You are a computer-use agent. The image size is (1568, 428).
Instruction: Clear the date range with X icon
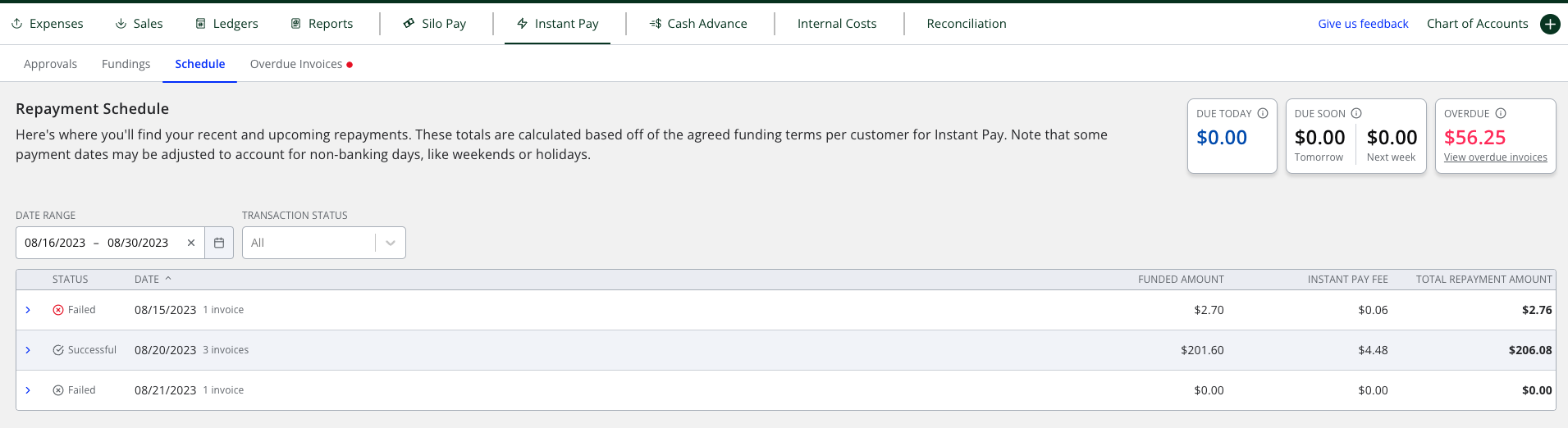[191, 243]
